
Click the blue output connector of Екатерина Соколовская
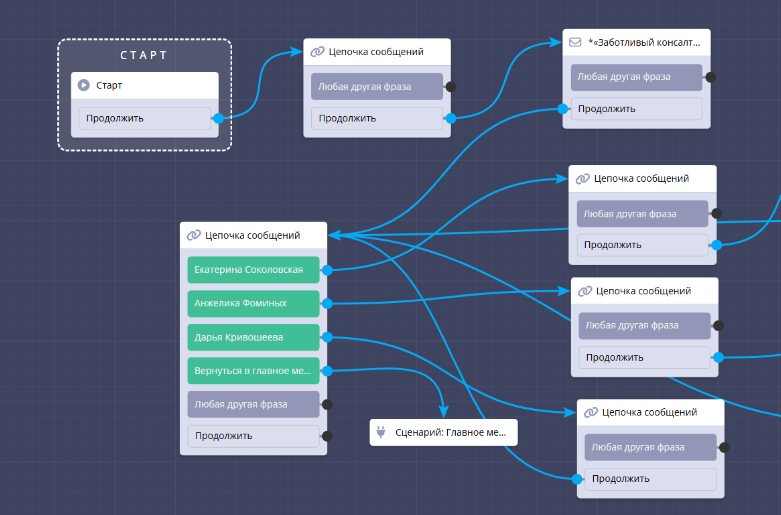[326, 269]
